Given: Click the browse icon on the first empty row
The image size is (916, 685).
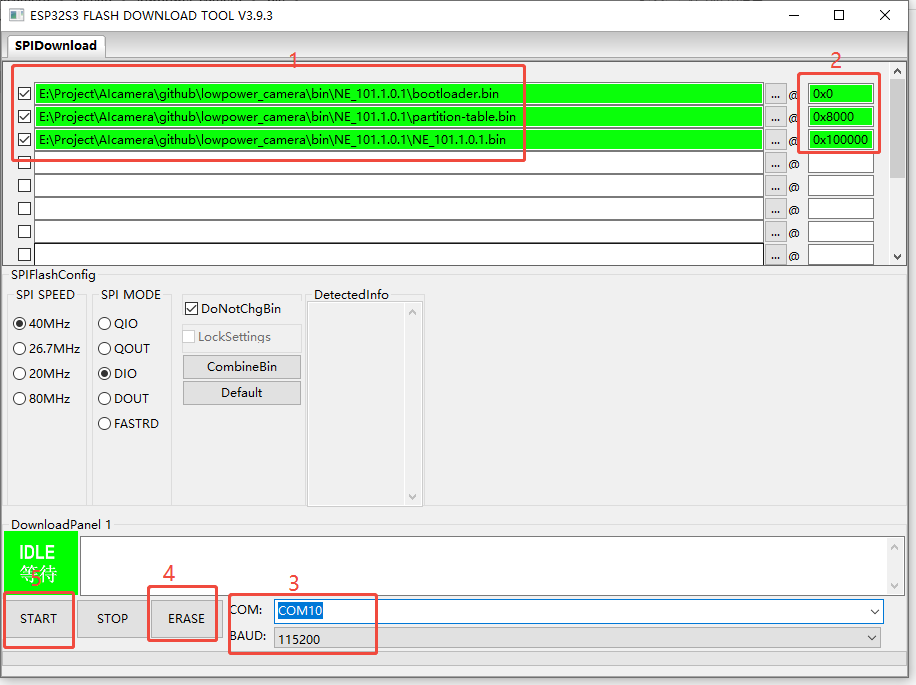Looking at the screenshot, I should click(776, 162).
